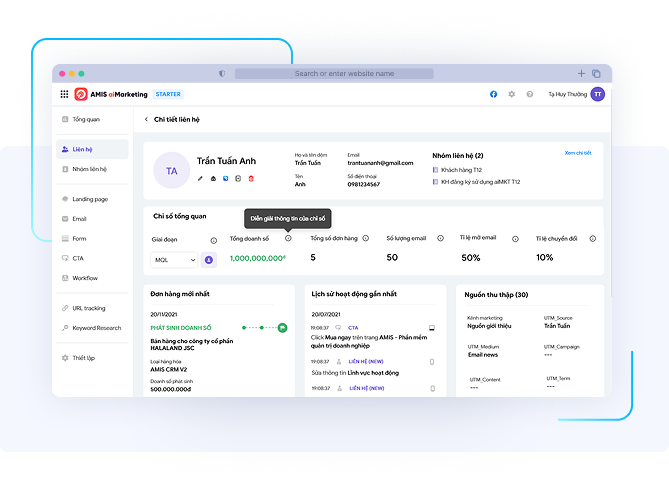Viewport: 669px width, 489px height.
Task: Click the green order progress flag marker
Action: 282,327
